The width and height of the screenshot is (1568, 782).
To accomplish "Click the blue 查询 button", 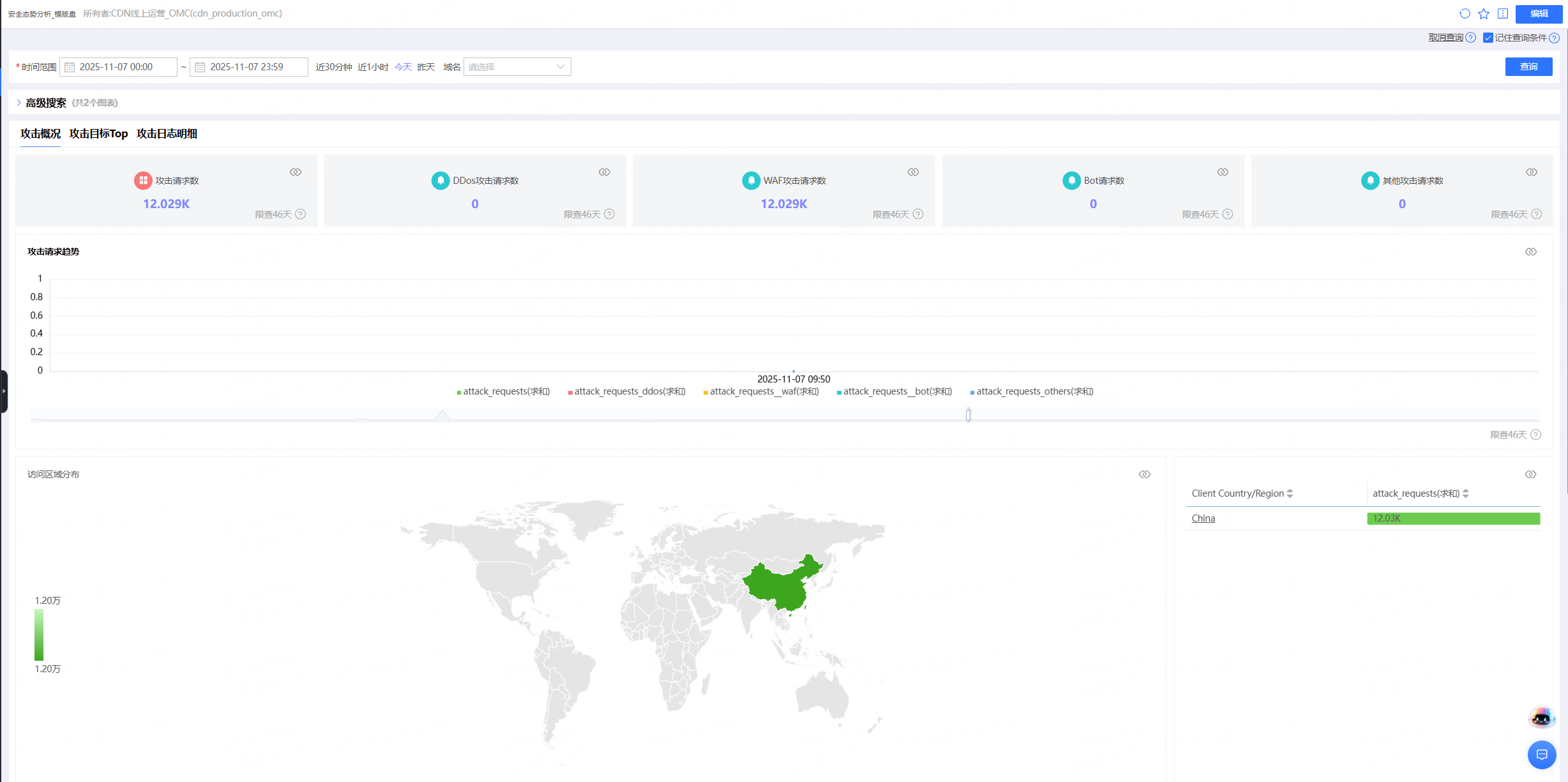I will (1528, 66).
